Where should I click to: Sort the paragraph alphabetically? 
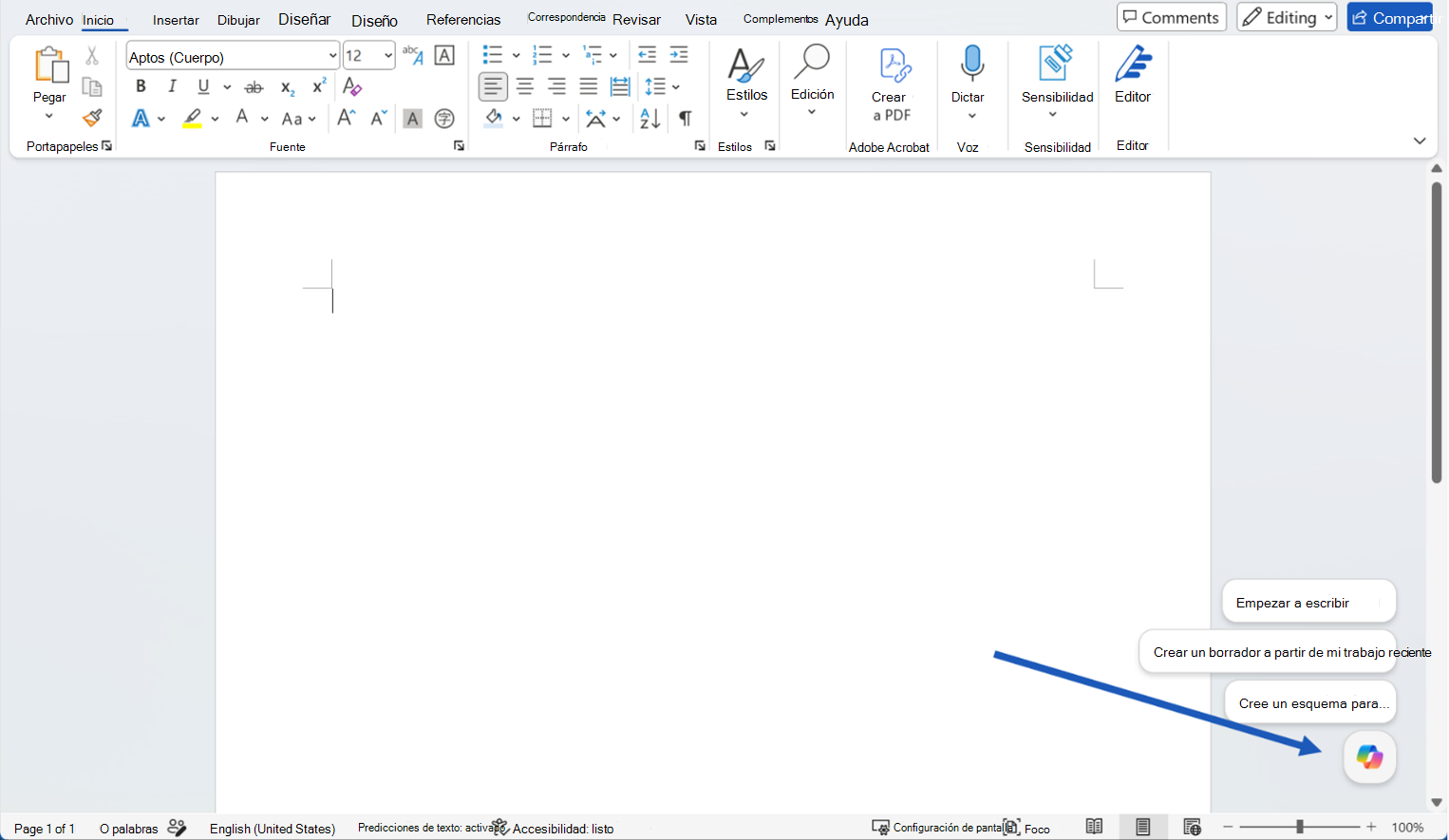pyautogui.click(x=650, y=118)
